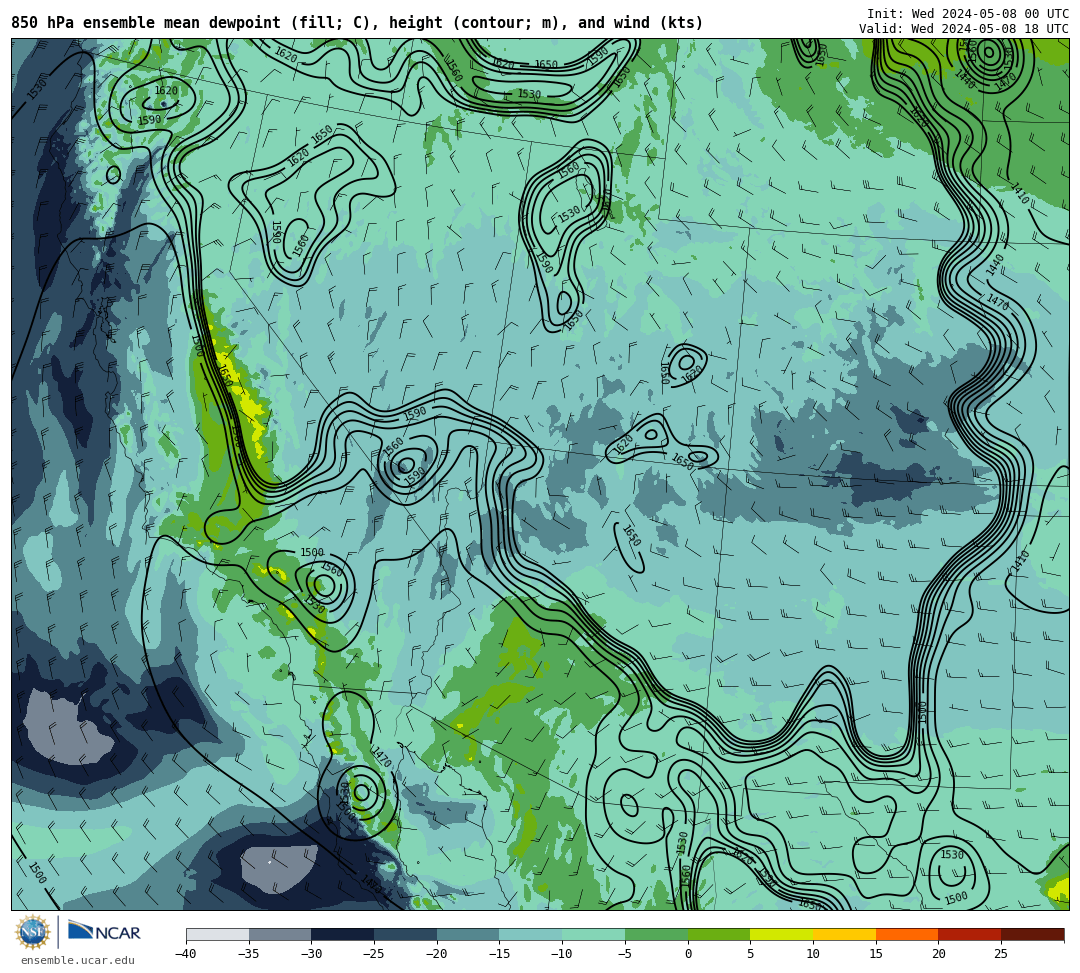The width and height of the screenshot is (1080, 973).
Task: Click the NSF logo
Action: pyautogui.click(x=33, y=933)
